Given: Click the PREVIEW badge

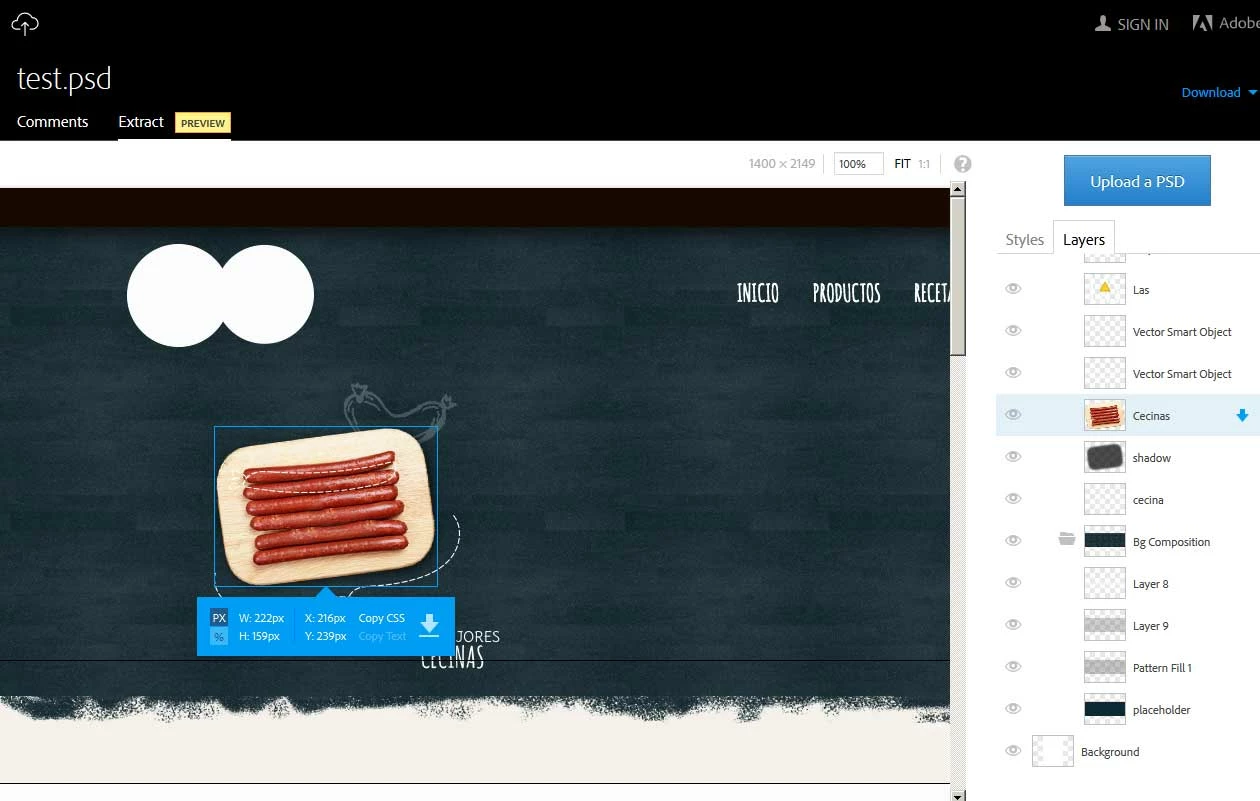Looking at the screenshot, I should coord(203,123).
